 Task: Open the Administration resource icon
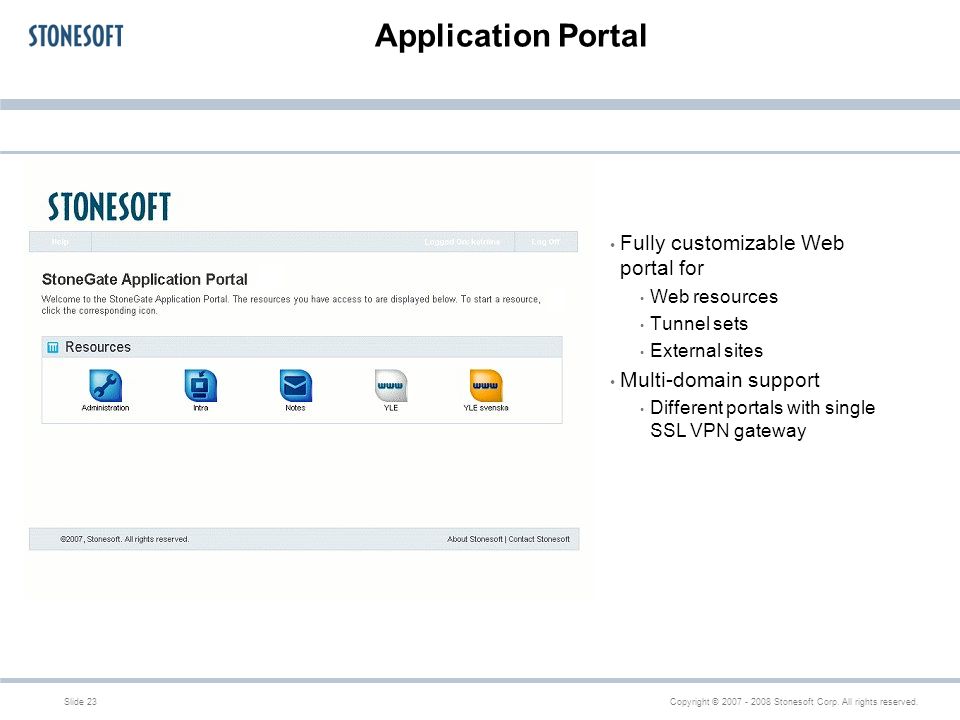click(x=105, y=386)
